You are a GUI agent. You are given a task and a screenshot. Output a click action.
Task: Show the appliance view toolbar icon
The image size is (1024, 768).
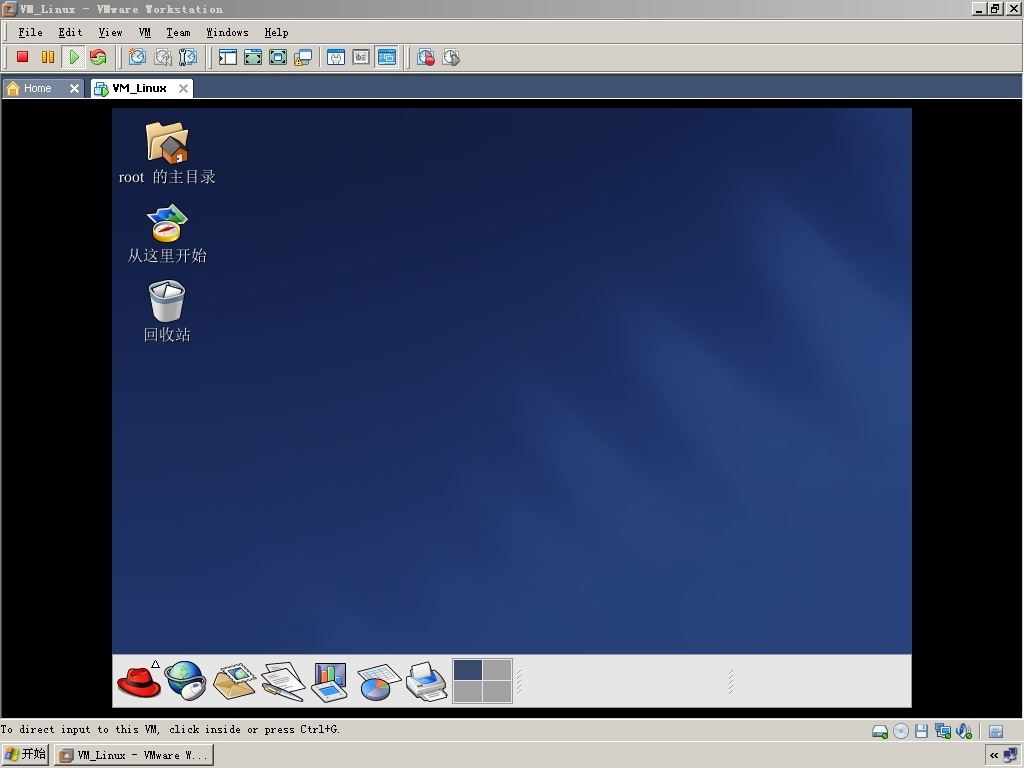click(x=361, y=57)
